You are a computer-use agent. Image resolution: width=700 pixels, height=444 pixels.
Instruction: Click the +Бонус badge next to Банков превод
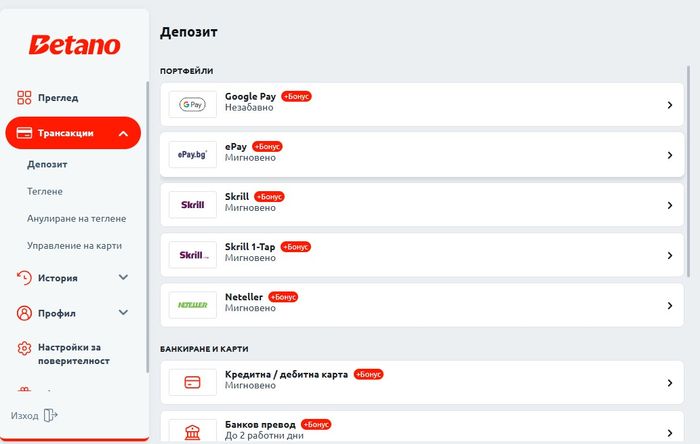(316, 424)
